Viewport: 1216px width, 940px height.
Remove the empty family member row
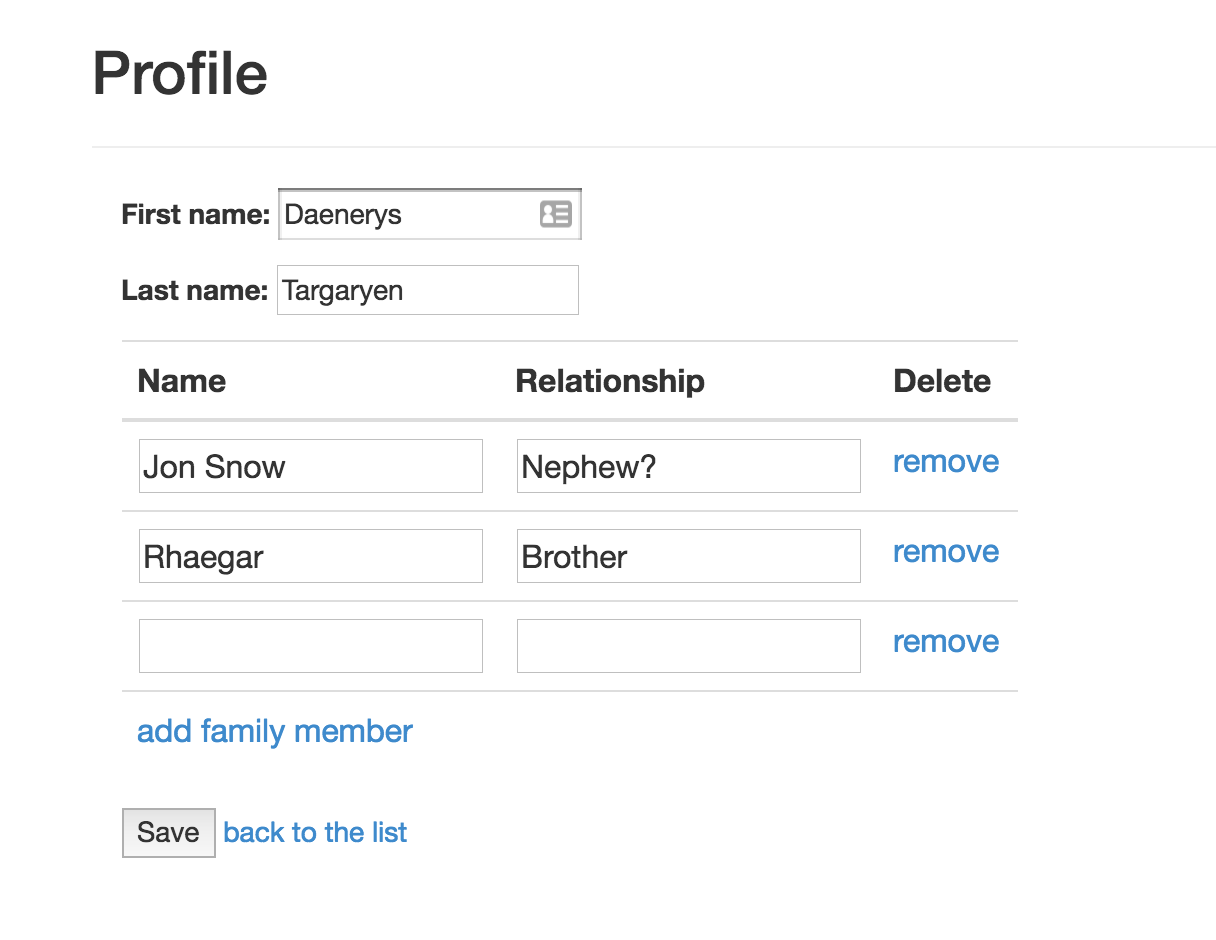(945, 642)
